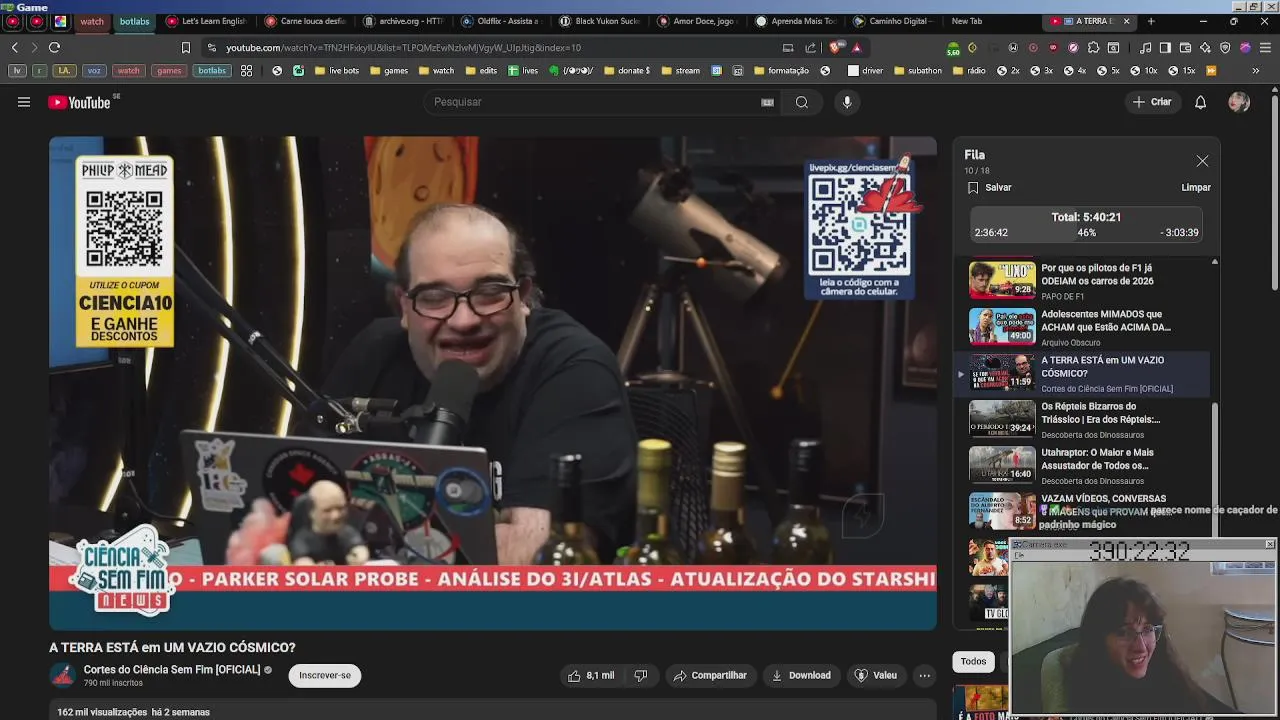Expand the stream bookmark folder
Screen dimensions: 1280x720
pos(681,71)
